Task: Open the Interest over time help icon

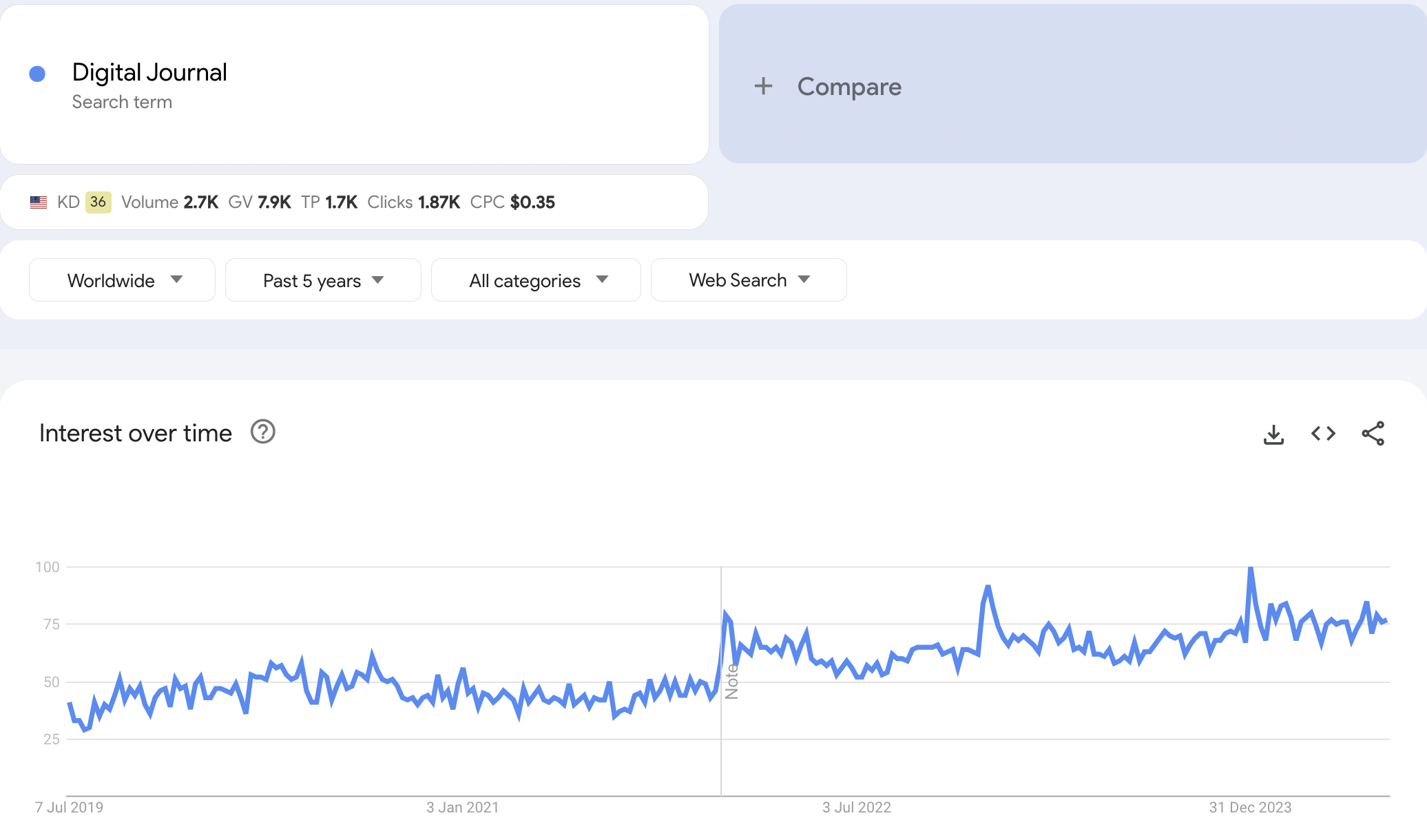Action: (x=262, y=432)
